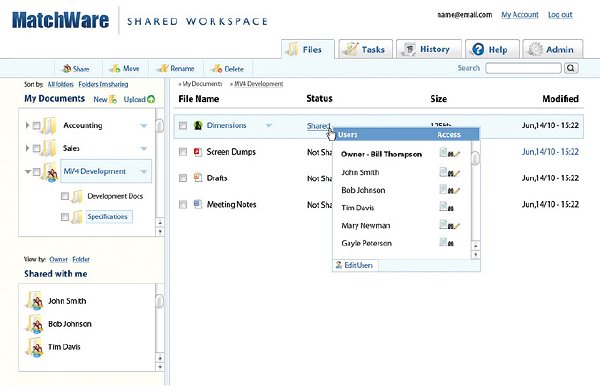Click the Meeting Notes document icon
Image resolution: width=600 pixels, height=386 pixels.
198,204
